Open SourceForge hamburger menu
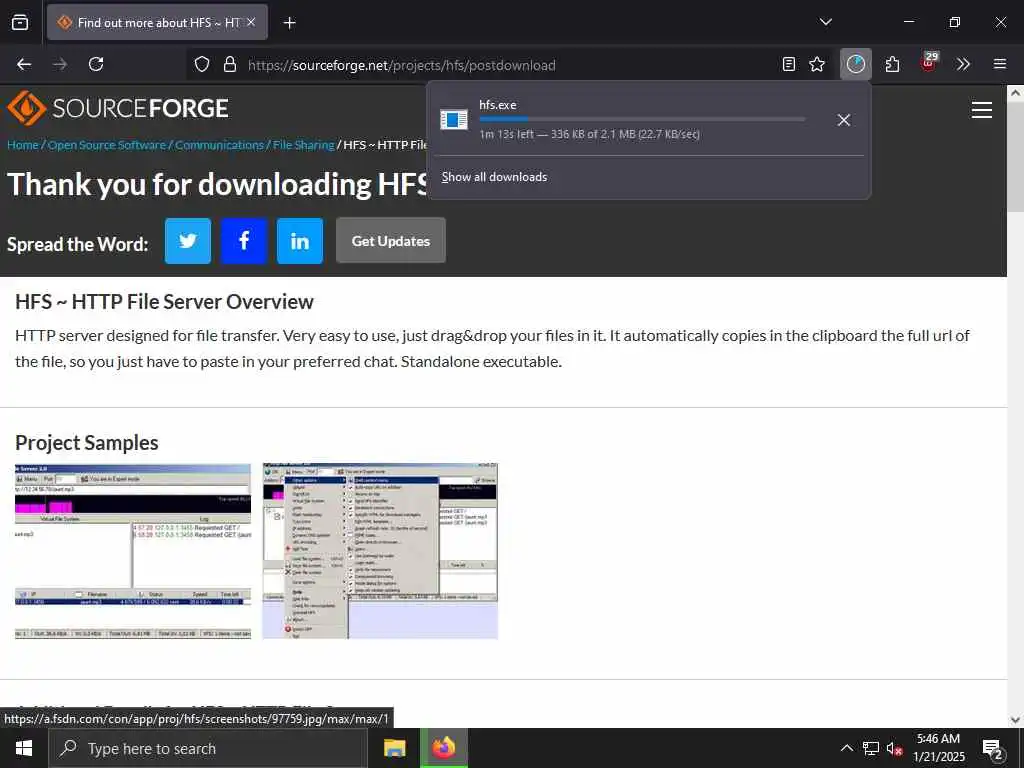The width and height of the screenshot is (1024, 768). coord(982,110)
